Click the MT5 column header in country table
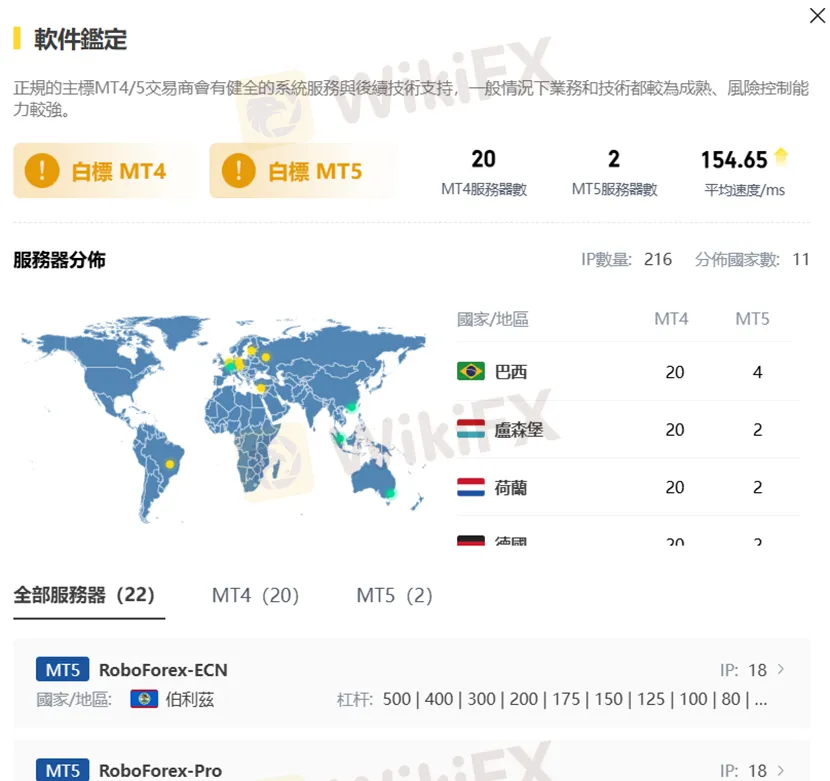The image size is (830, 781). tap(752, 319)
